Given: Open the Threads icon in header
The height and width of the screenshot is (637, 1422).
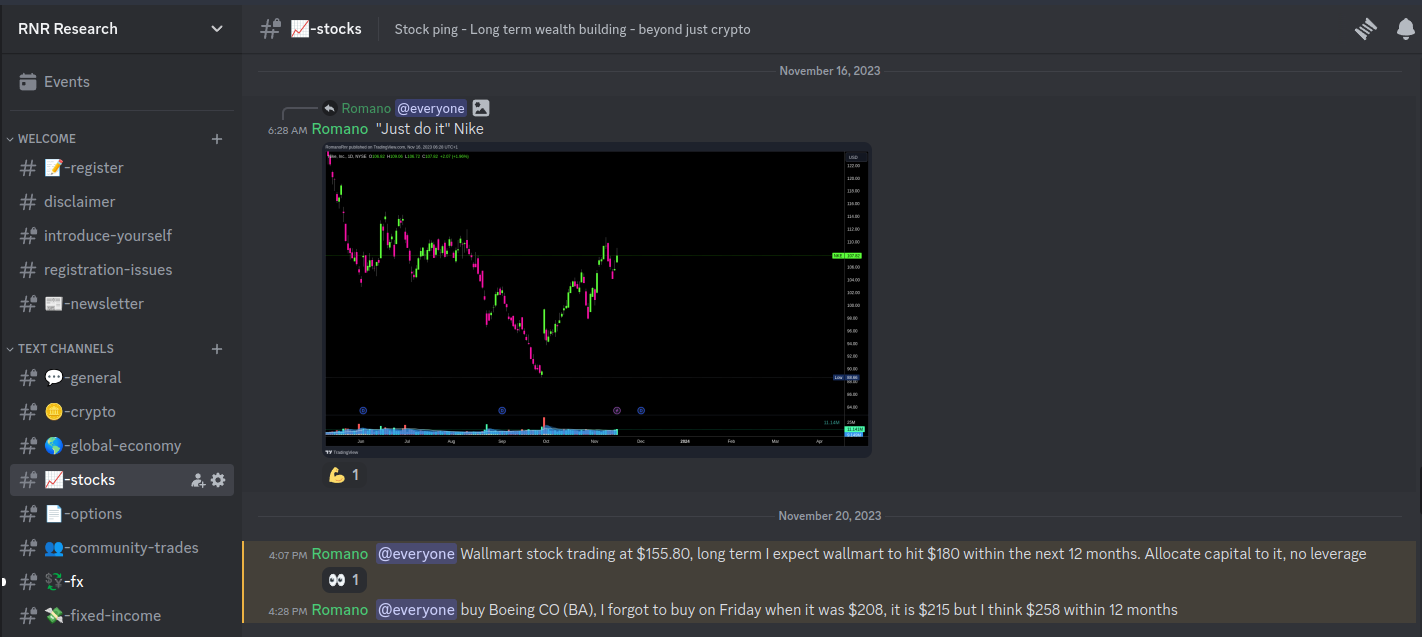Looking at the screenshot, I should point(1366,29).
